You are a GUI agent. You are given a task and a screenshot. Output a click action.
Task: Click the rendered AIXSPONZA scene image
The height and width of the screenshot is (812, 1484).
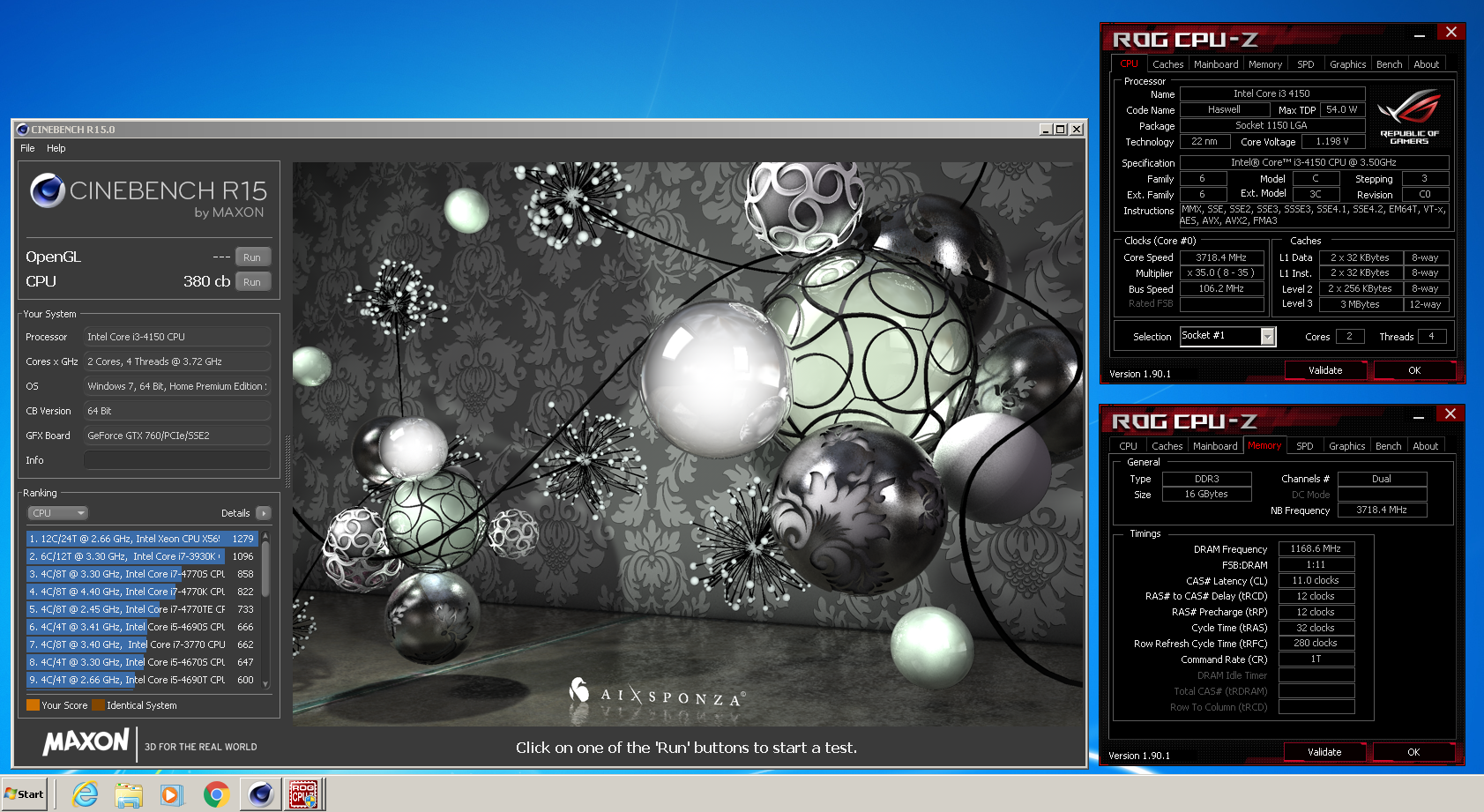tap(688, 443)
